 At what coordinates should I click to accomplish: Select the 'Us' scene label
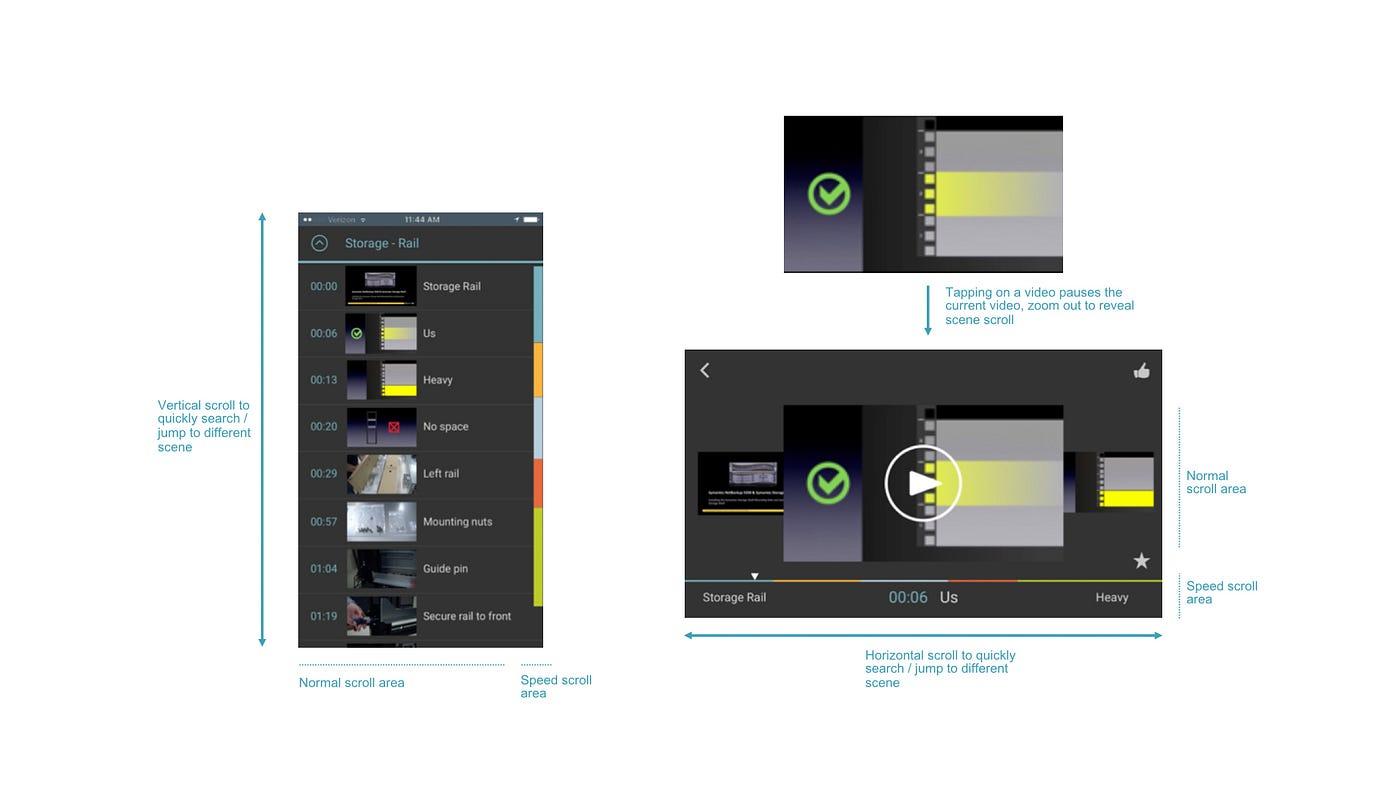coord(429,333)
